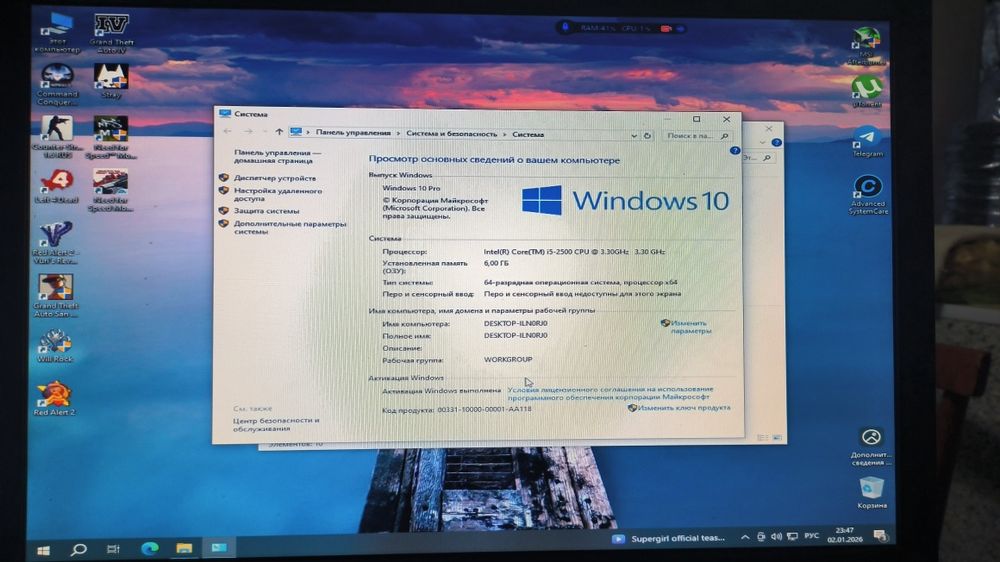Go to Панель управления домашняя страница
Image resolution: width=1000 pixels, height=562 pixels.
(277, 156)
